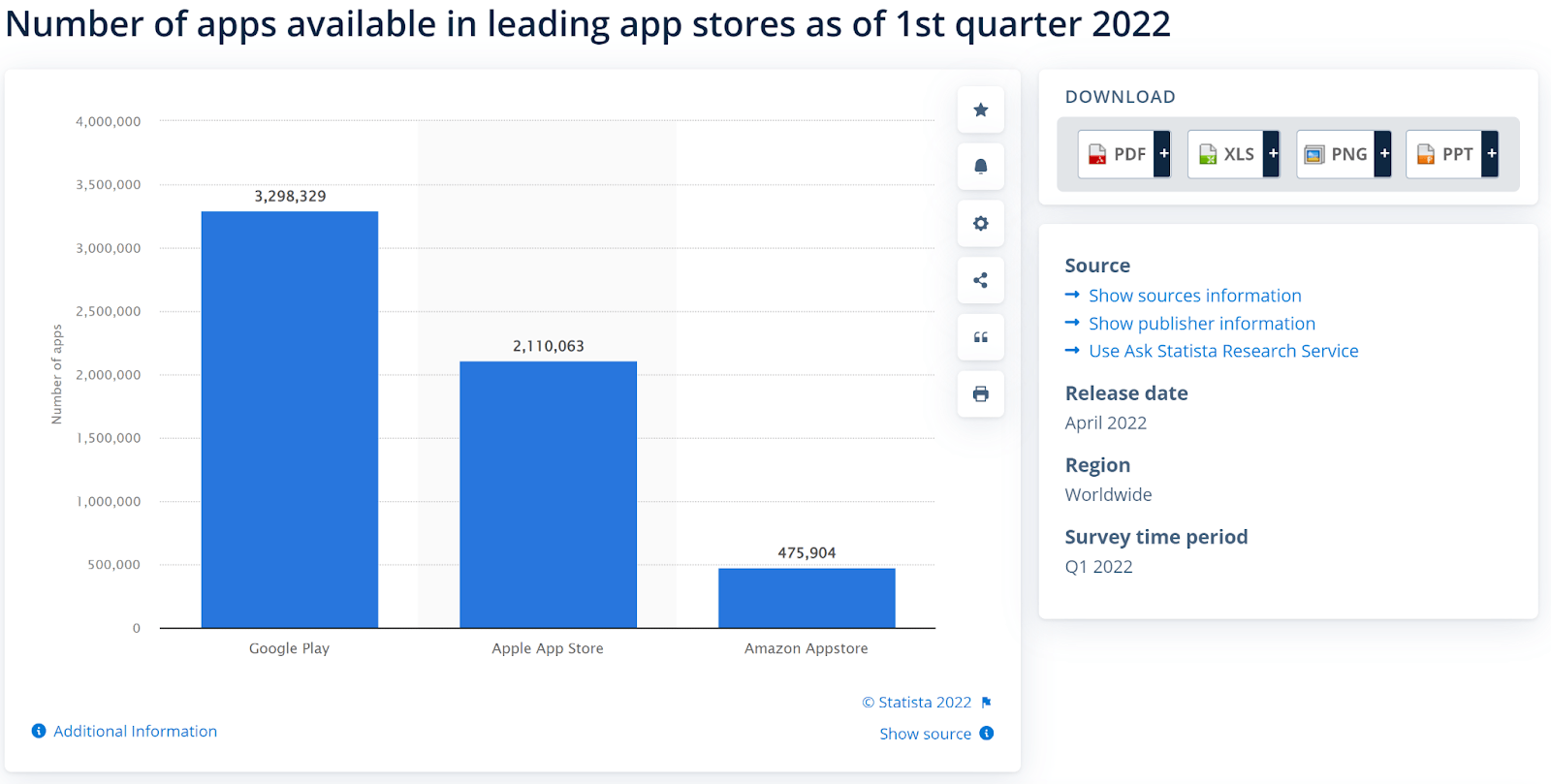Click the star favorite icon

(980, 110)
